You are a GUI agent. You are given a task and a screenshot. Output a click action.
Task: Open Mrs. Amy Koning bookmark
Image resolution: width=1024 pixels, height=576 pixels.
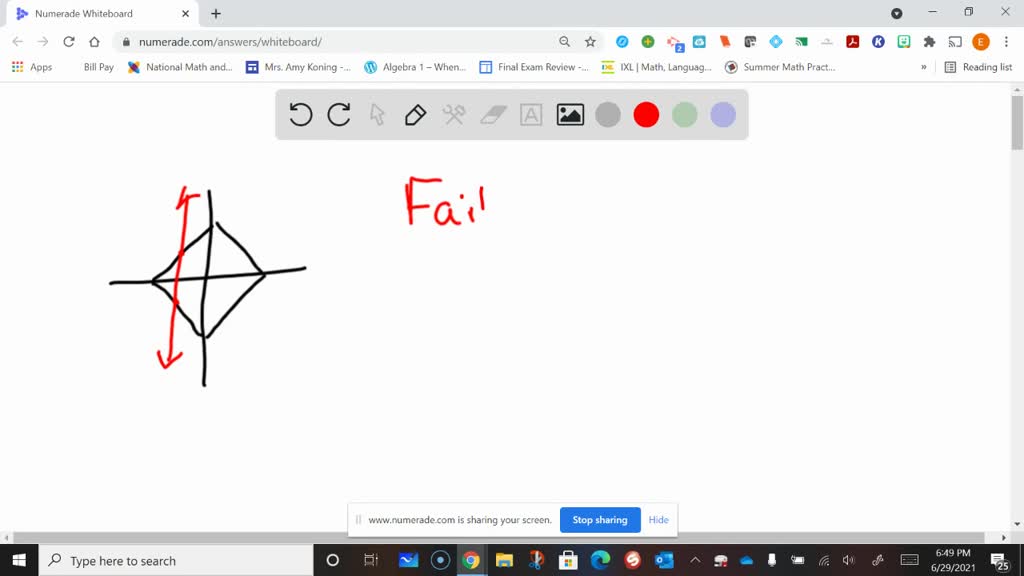[298, 67]
